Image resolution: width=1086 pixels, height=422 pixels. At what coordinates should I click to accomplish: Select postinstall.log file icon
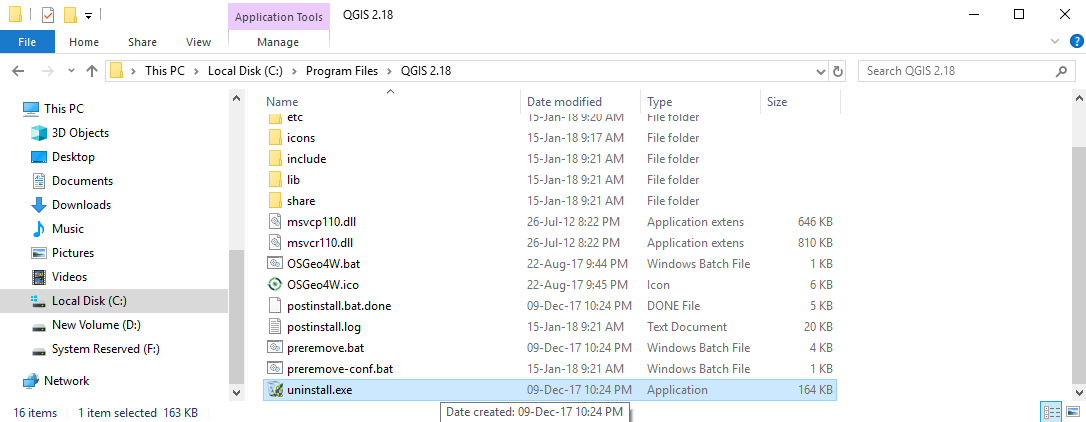(x=275, y=326)
